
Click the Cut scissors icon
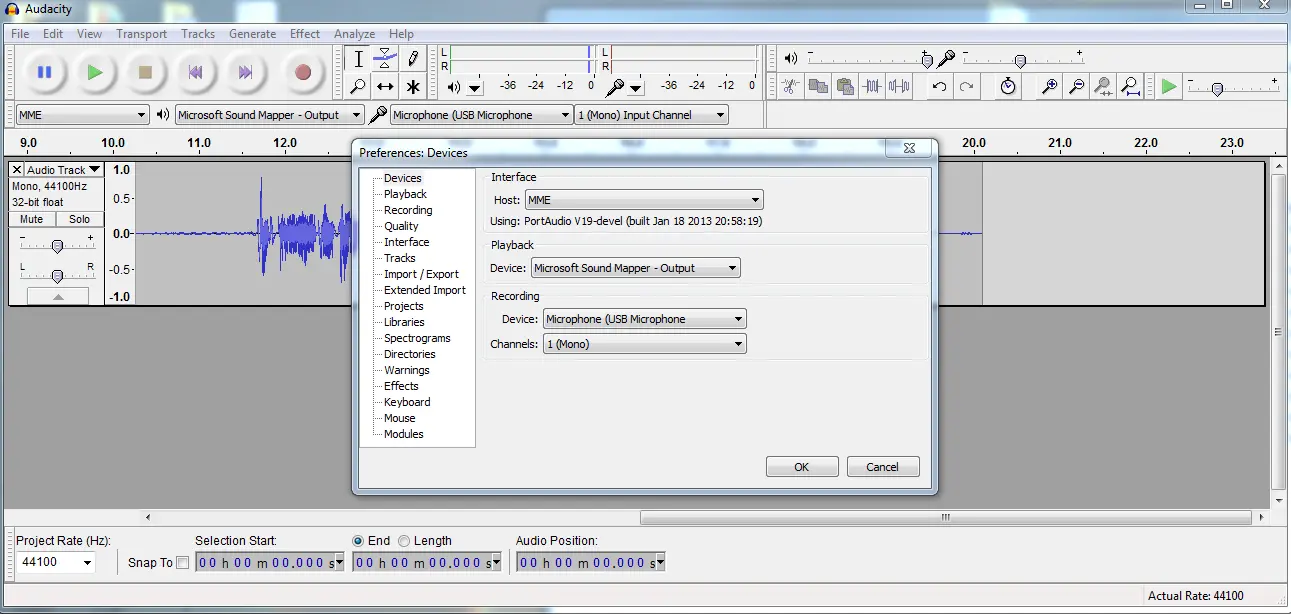tap(790, 86)
